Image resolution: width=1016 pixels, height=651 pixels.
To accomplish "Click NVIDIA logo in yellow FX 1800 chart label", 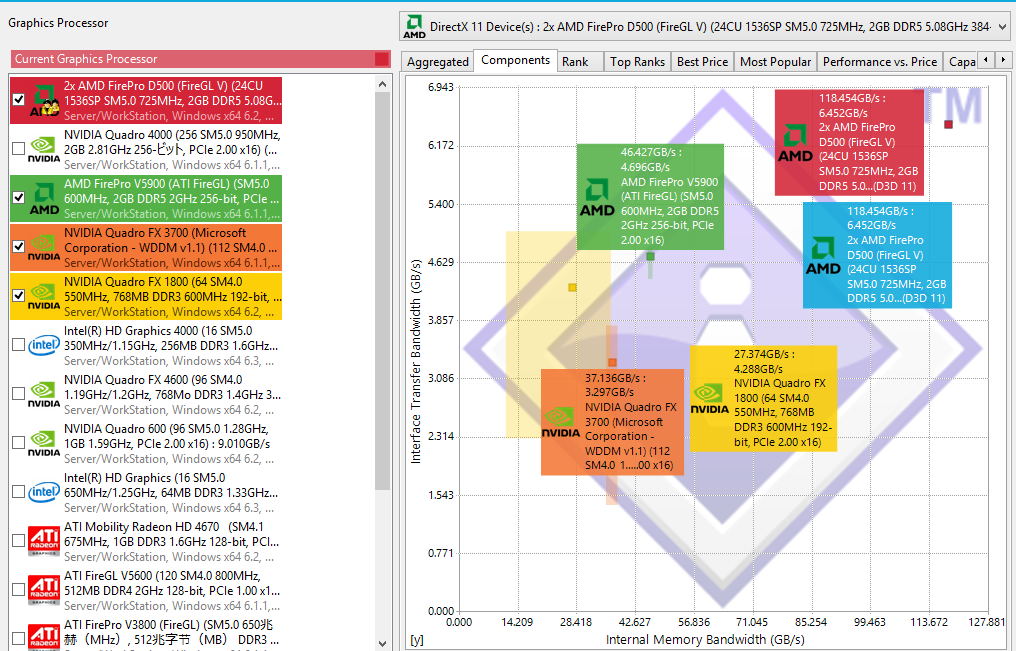I will (x=710, y=399).
